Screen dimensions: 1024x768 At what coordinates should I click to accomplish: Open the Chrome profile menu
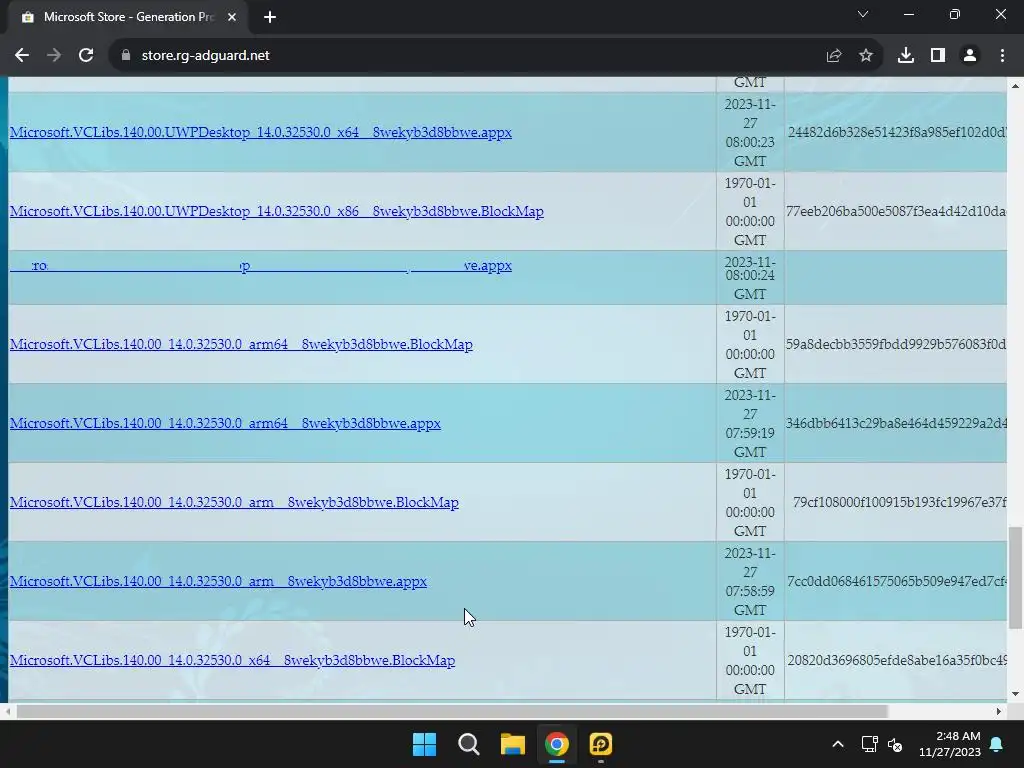click(x=970, y=56)
